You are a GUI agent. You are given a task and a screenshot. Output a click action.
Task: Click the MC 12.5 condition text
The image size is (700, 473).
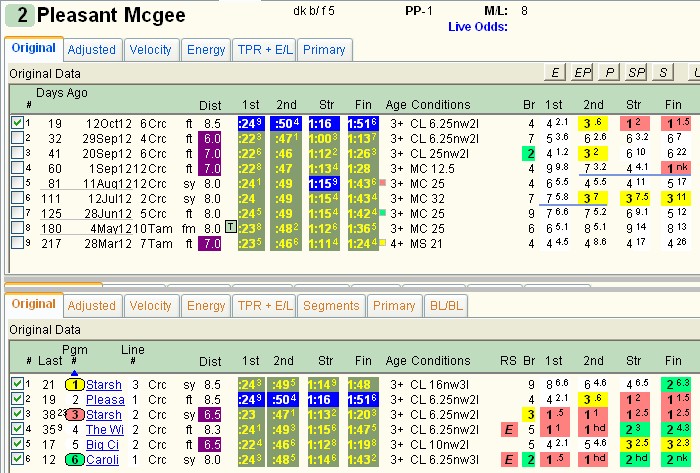click(x=432, y=169)
